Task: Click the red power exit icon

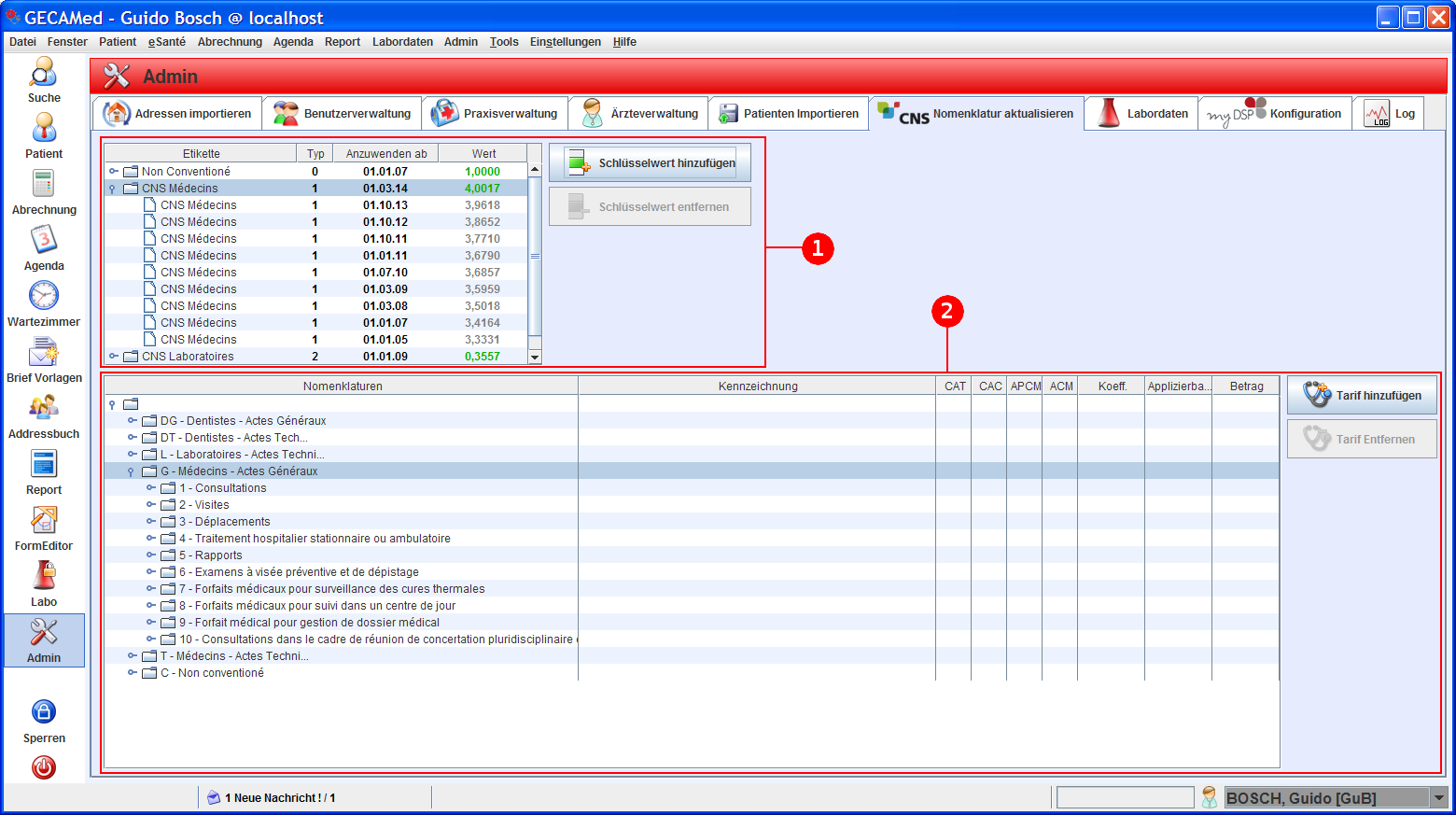Action: tap(44, 767)
